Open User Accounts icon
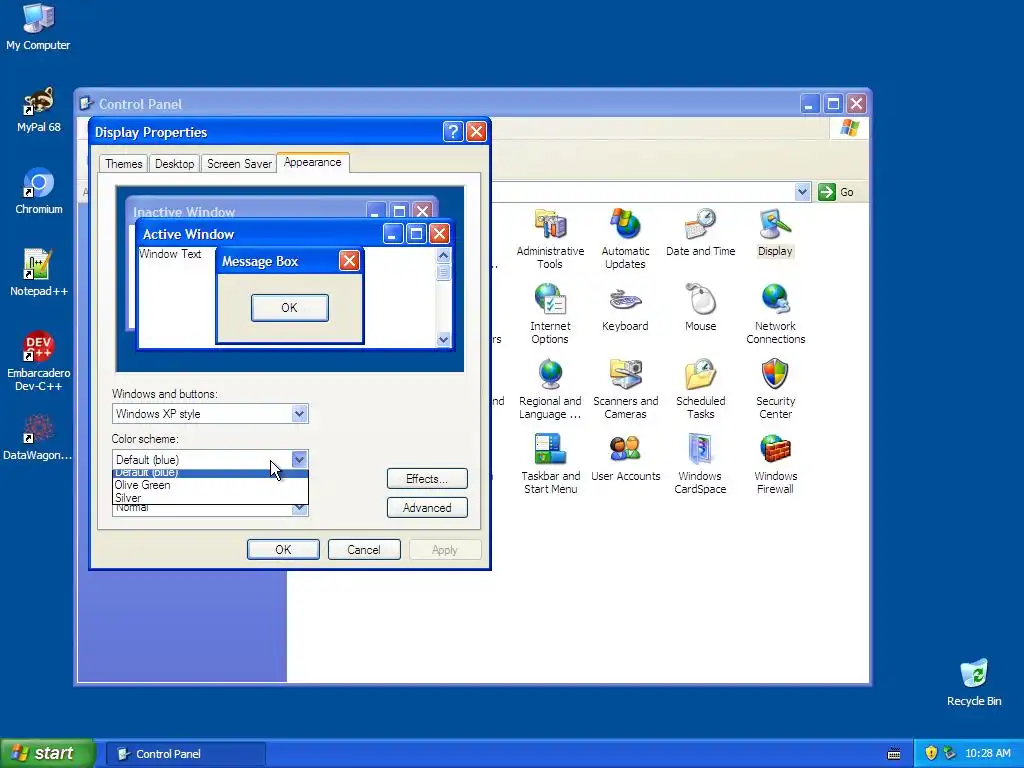 pos(625,458)
